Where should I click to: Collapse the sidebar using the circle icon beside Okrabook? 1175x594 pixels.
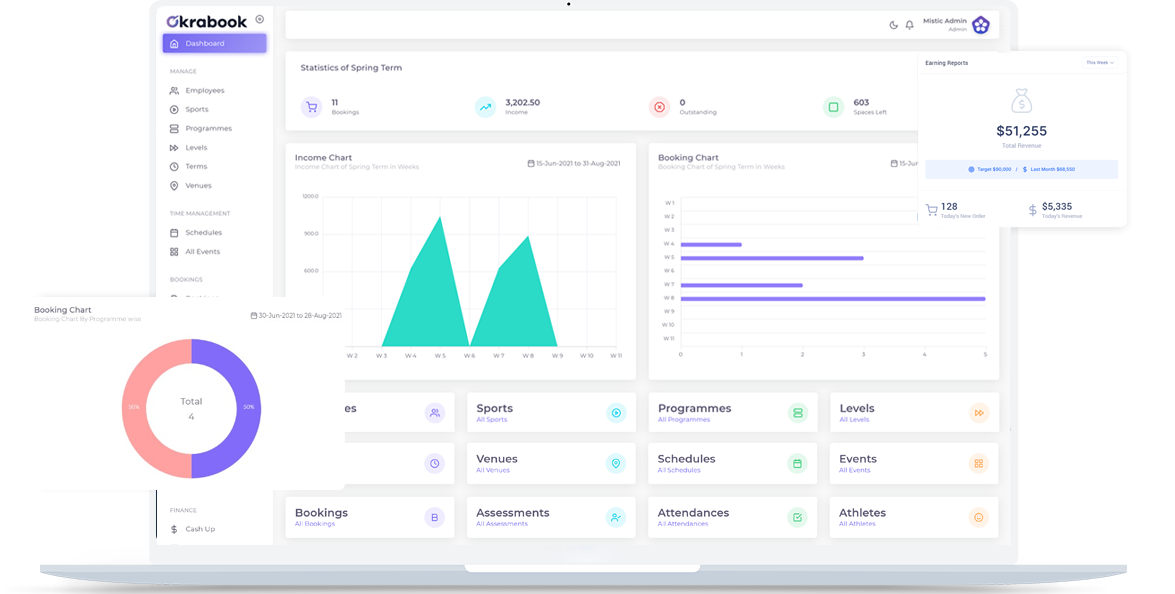[x=259, y=18]
